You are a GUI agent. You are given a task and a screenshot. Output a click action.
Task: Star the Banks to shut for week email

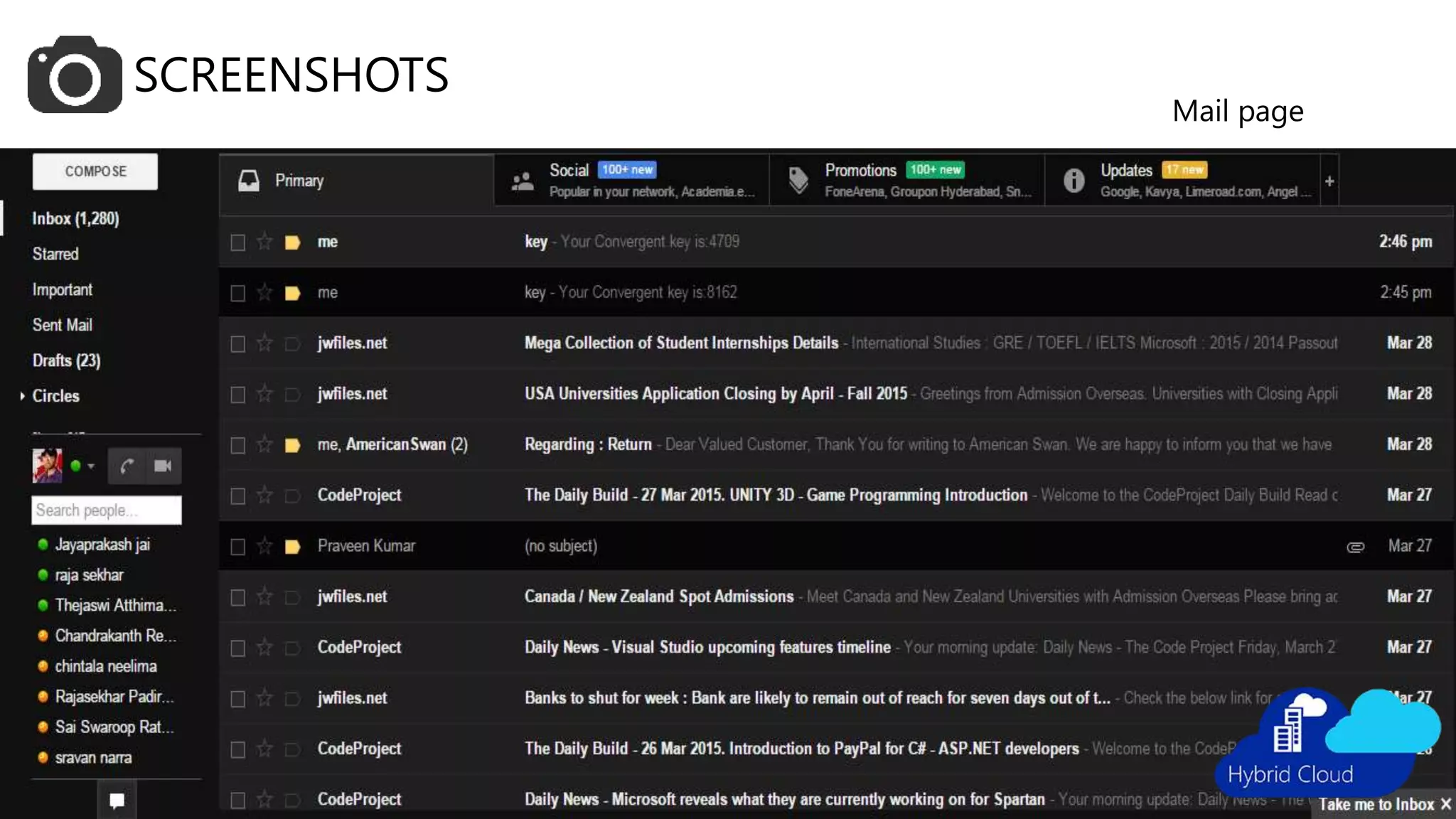264,698
